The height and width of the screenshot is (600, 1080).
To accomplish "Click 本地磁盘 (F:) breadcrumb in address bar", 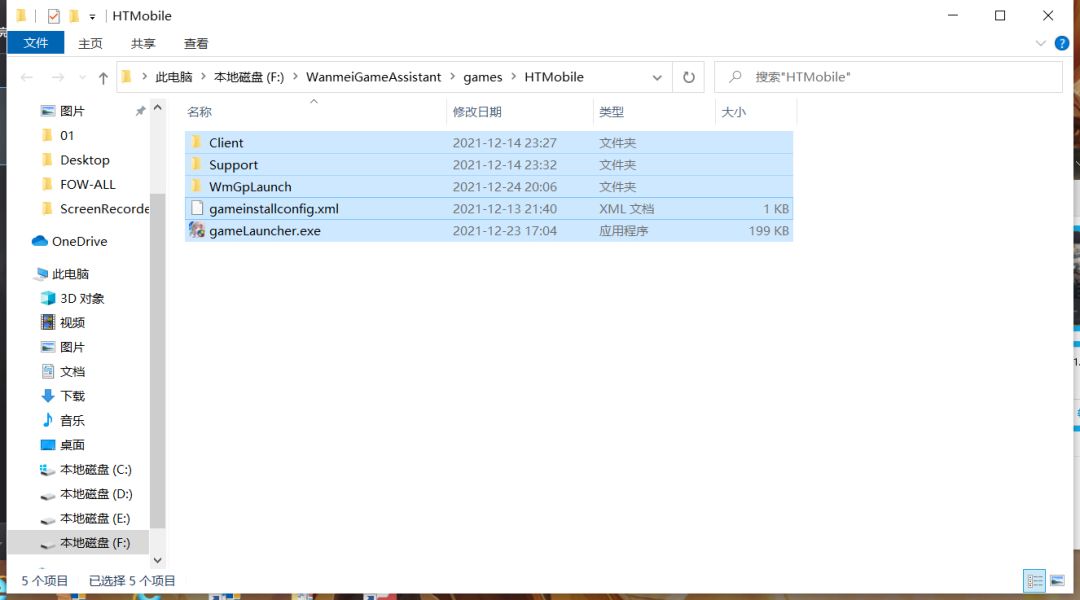I will click(249, 77).
